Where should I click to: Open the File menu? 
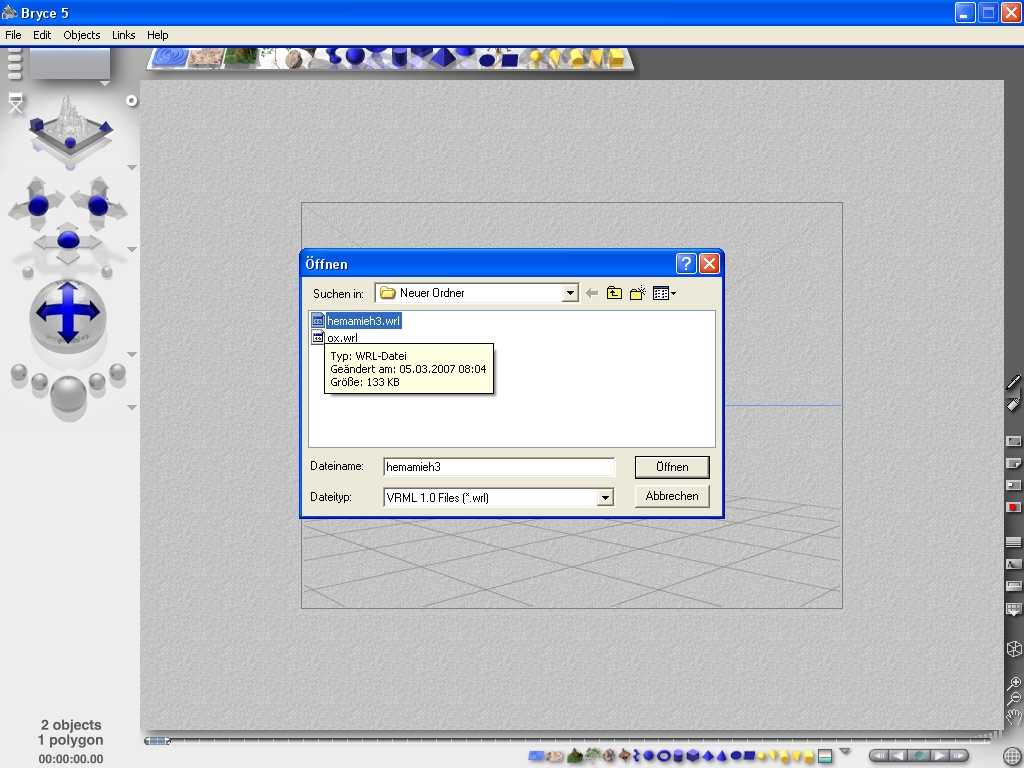[x=13, y=35]
